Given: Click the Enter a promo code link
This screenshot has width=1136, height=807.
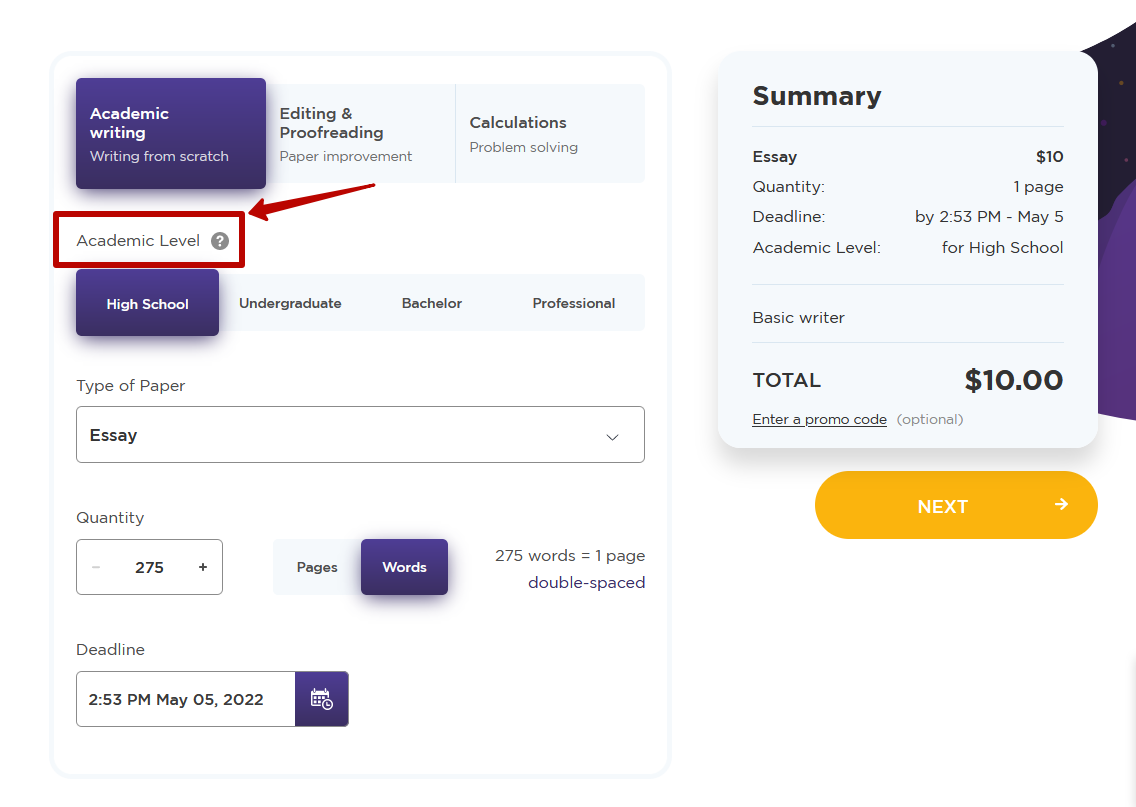Looking at the screenshot, I should [819, 419].
